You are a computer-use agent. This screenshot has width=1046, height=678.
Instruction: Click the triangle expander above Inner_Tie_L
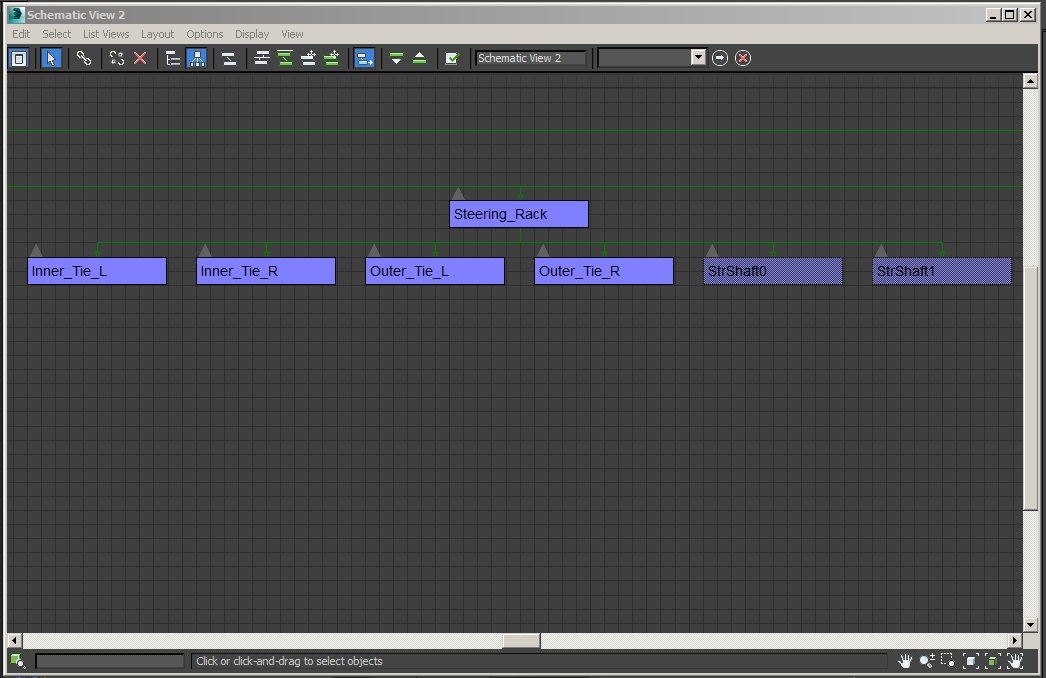36,250
